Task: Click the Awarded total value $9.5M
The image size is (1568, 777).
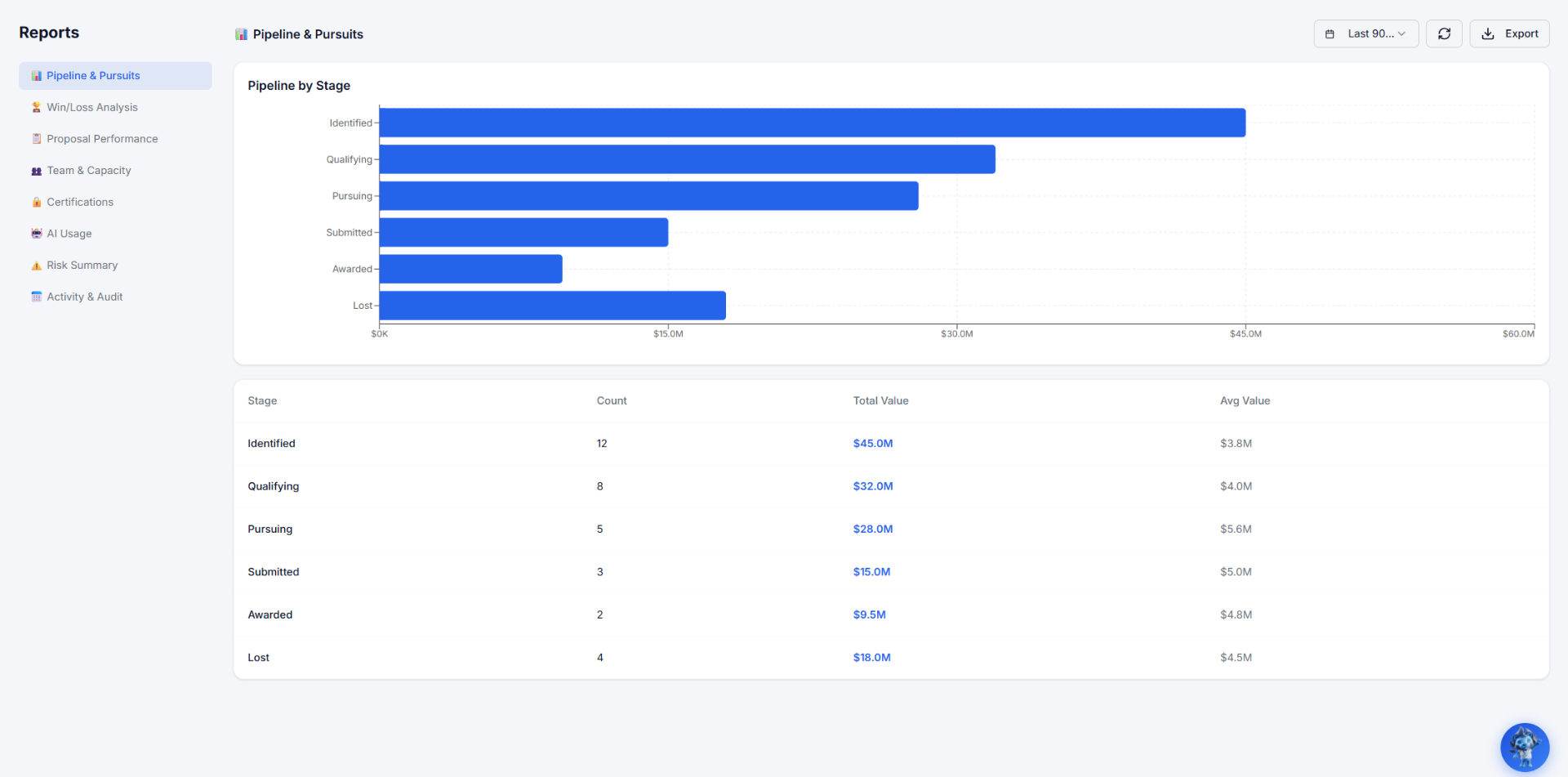Action: click(x=870, y=615)
